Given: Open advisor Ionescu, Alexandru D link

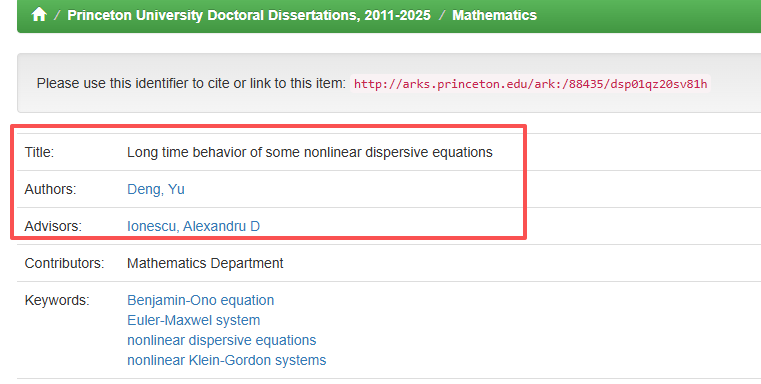Looking at the screenshot, I should click(x=193, y=226).
